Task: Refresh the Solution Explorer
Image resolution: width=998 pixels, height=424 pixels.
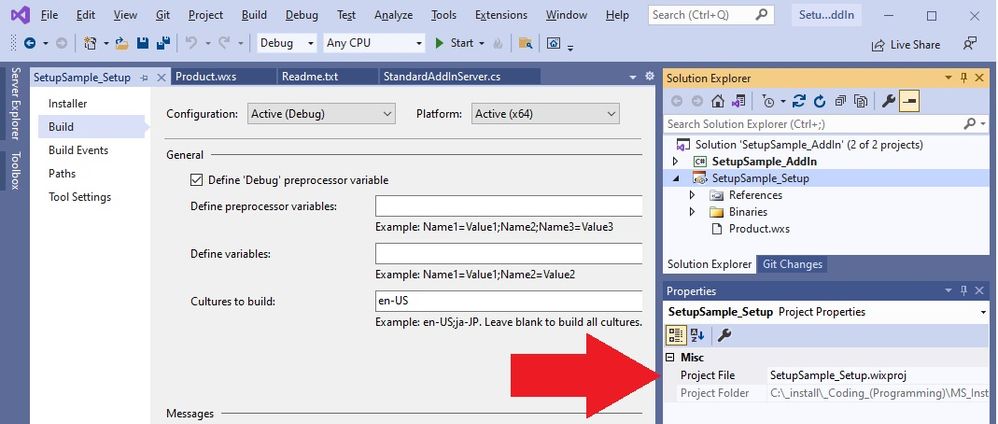Action: click(820, 101)
